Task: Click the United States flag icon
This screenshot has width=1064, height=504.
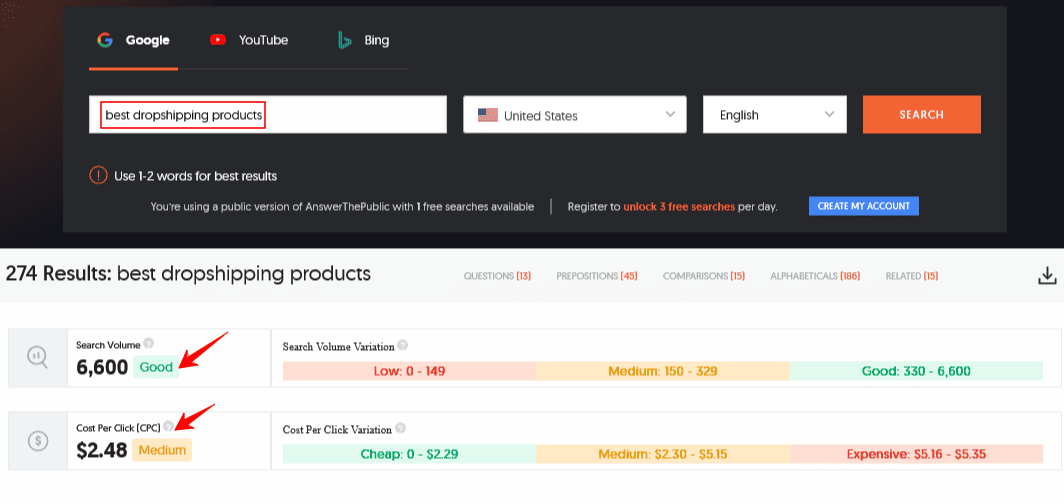Action: (x=488, y=115)
